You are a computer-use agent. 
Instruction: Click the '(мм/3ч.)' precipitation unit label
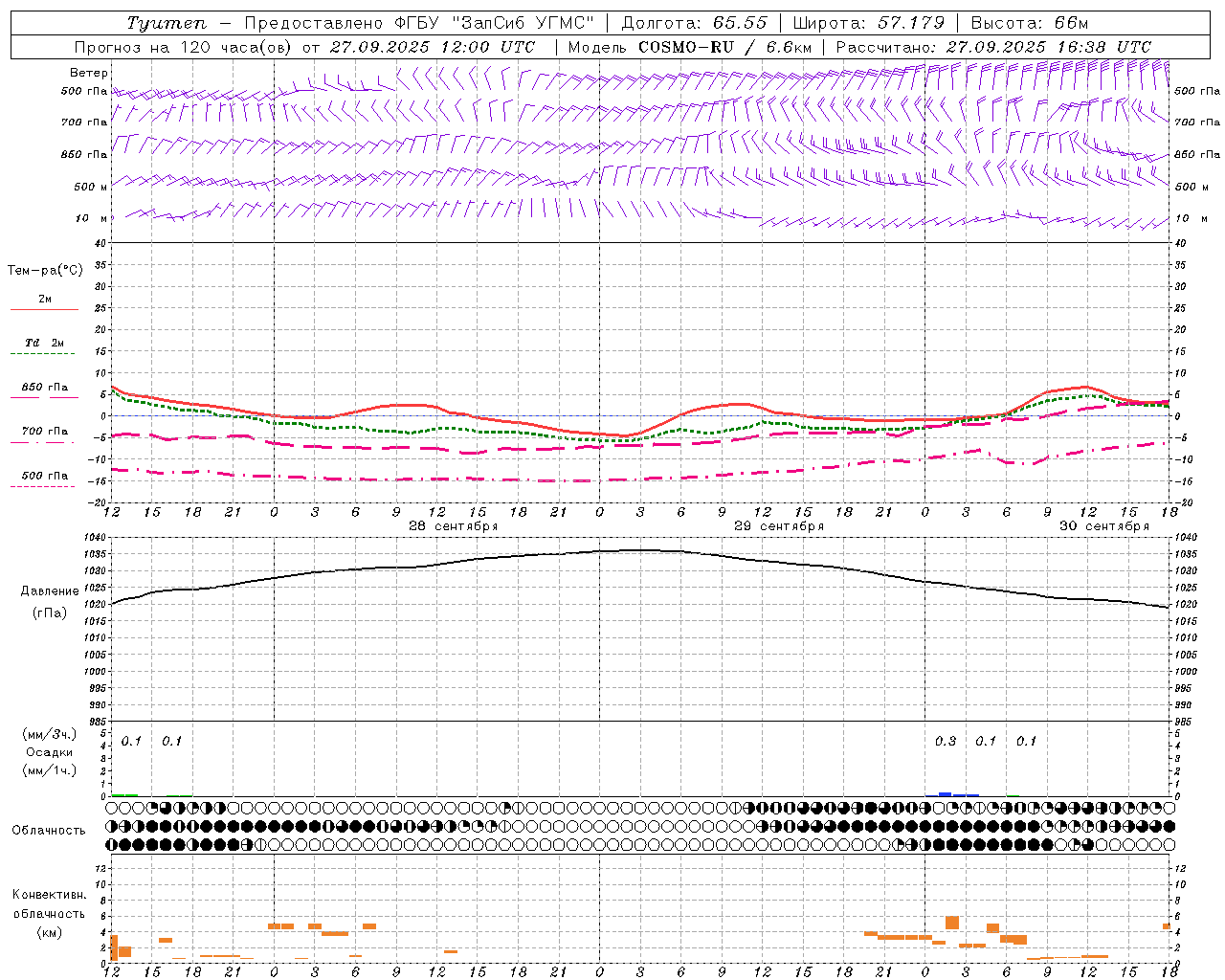pos(50,734)
